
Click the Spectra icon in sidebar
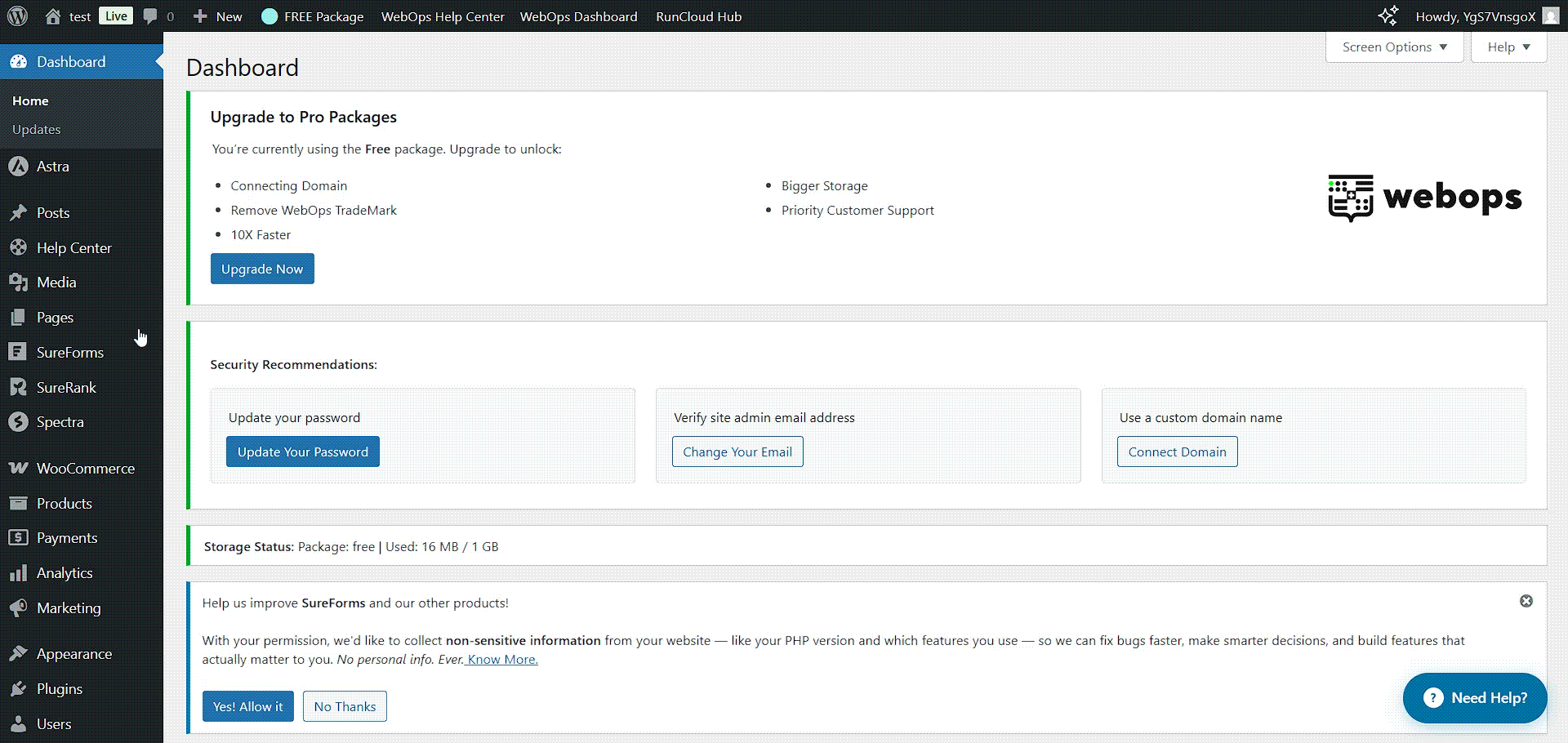tap(18, 422)
